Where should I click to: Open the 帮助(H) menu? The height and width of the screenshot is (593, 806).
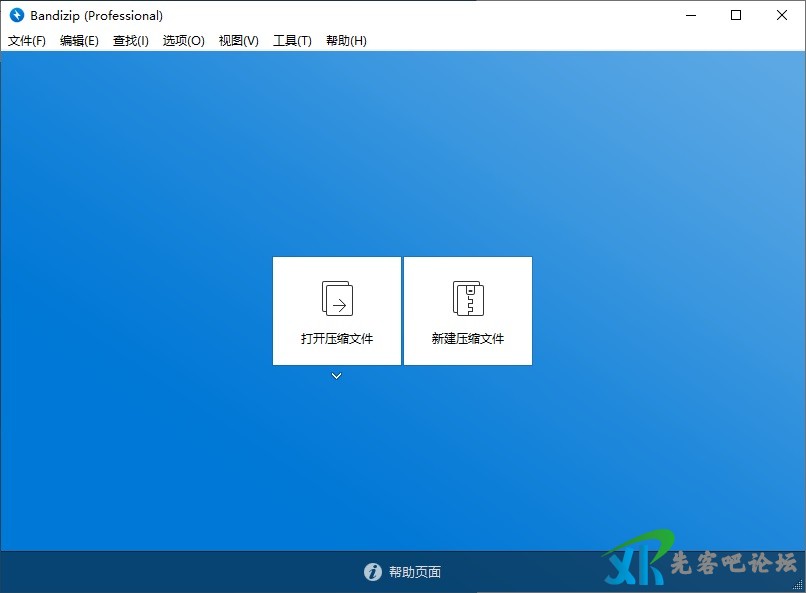(x=346, y=41)
